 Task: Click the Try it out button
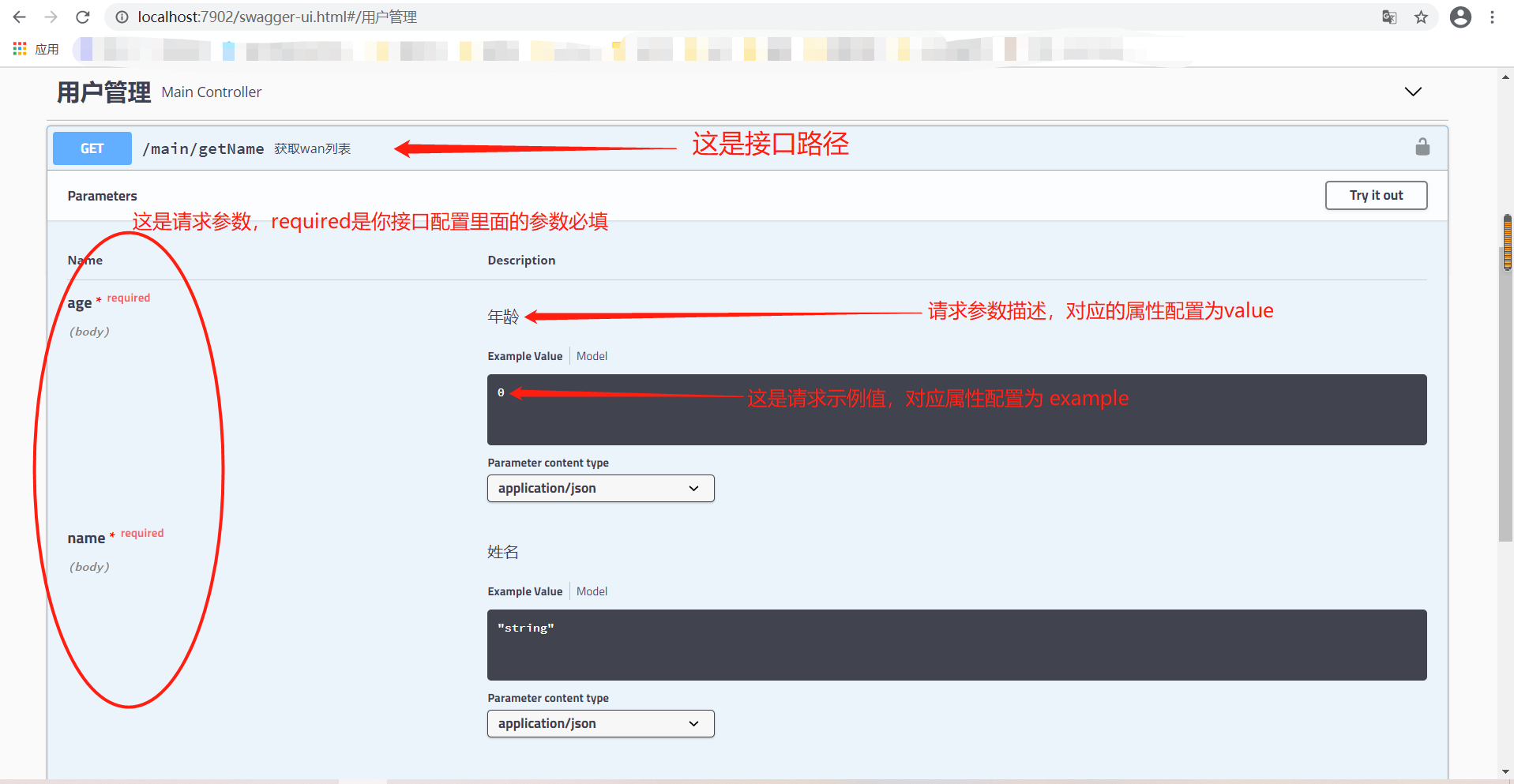click(1376, 195)
